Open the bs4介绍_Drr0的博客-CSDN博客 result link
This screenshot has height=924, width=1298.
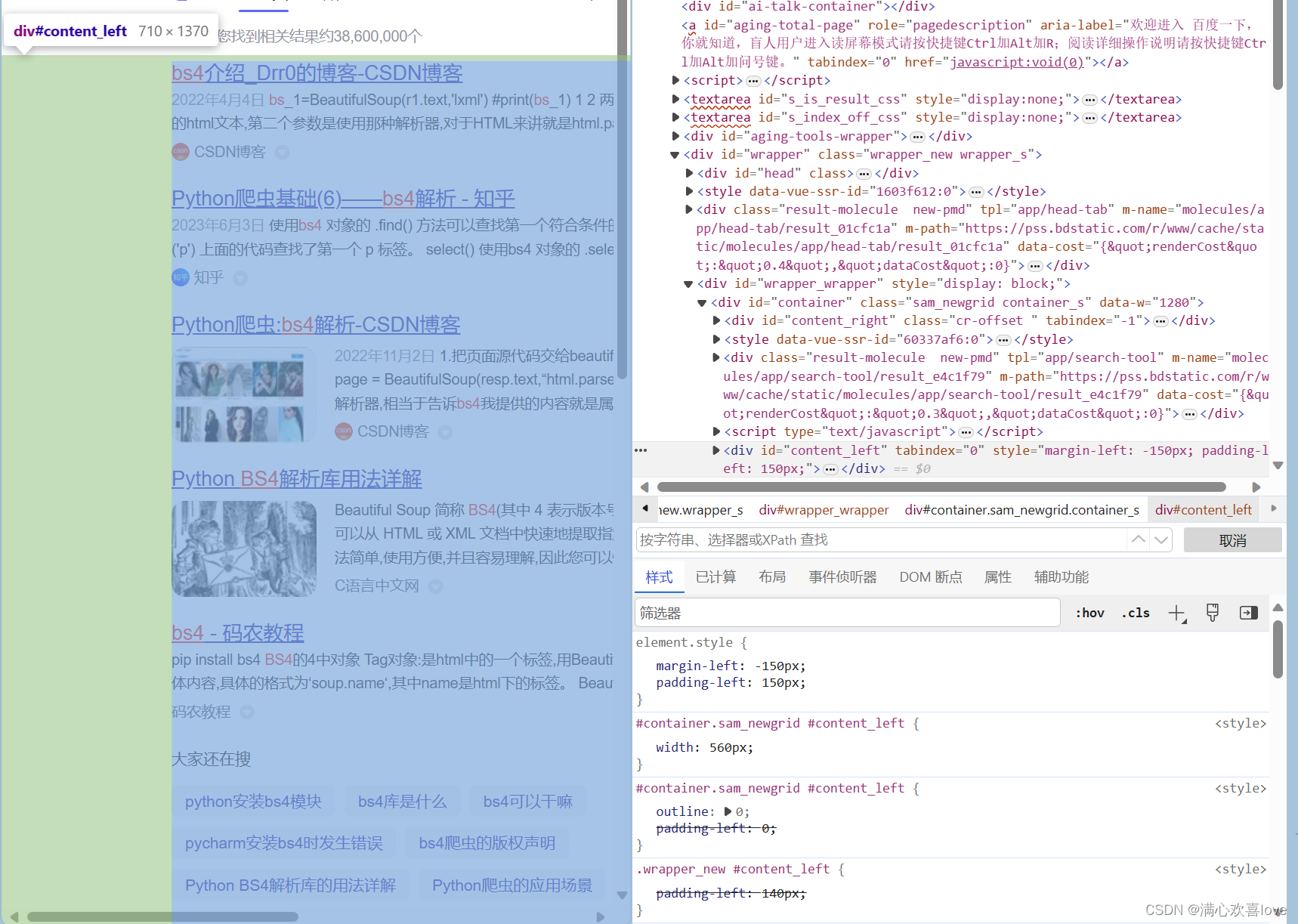coord(317,73)
